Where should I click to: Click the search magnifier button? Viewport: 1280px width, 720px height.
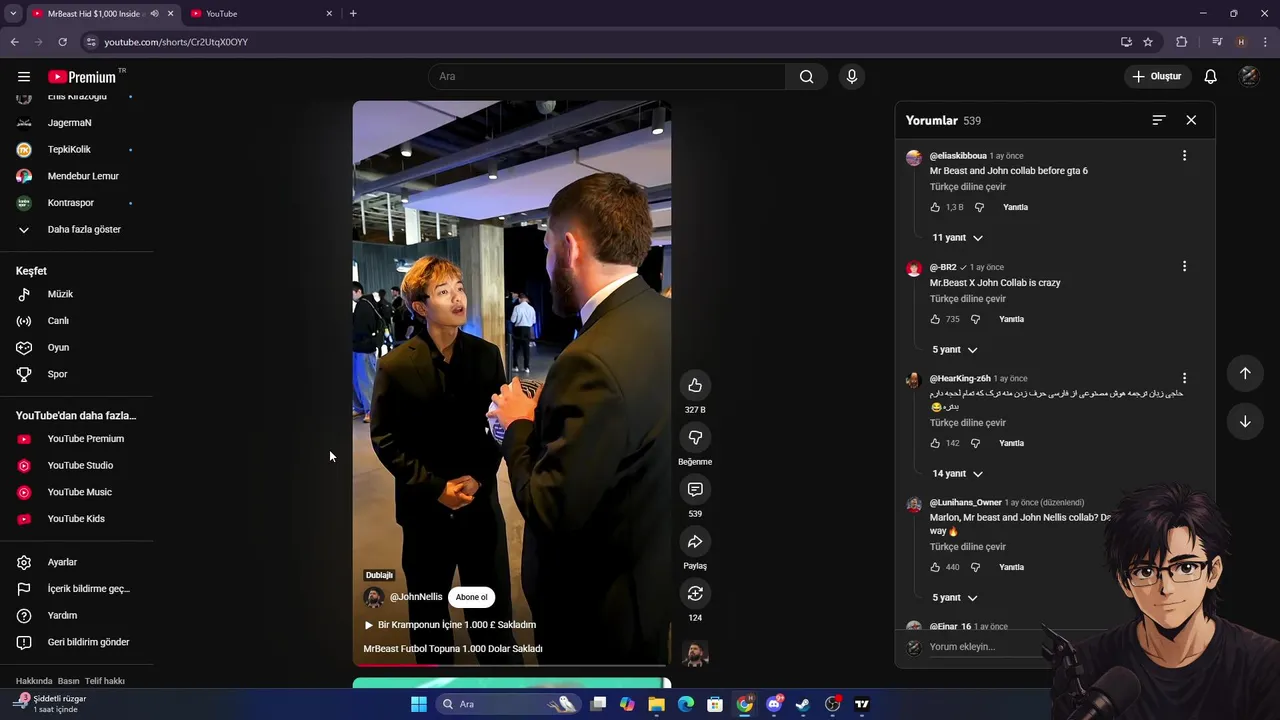click(806, 77)
